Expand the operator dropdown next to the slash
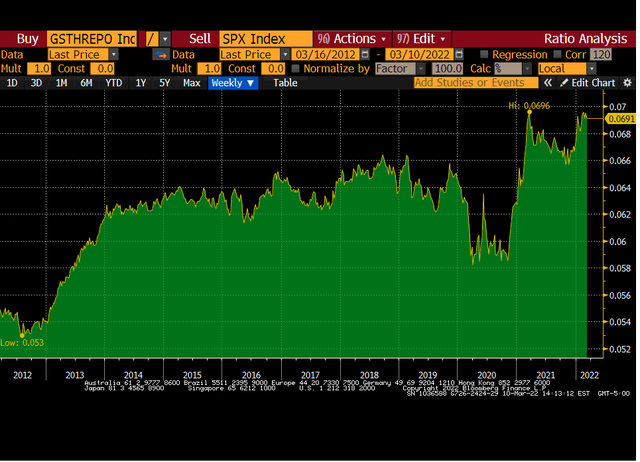The image size is (640, 462). 165,39
